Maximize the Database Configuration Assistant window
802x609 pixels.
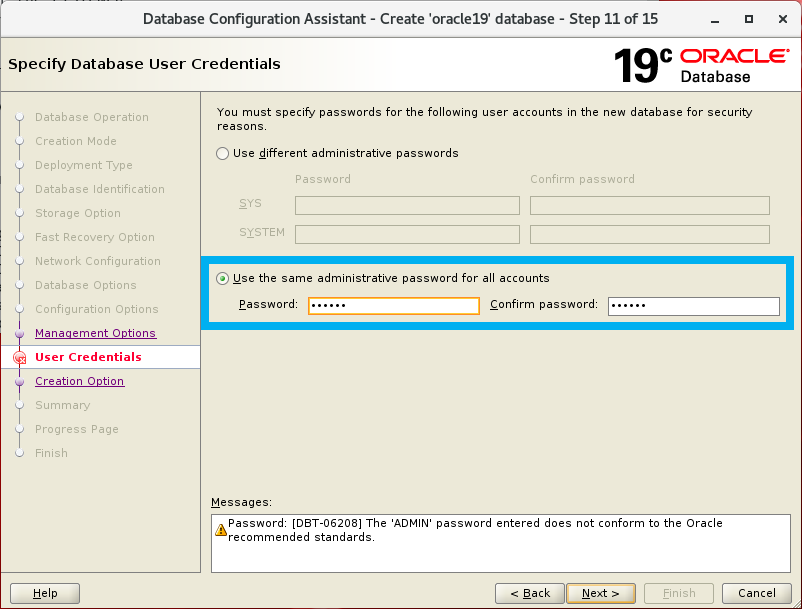[x=749, y=19]
